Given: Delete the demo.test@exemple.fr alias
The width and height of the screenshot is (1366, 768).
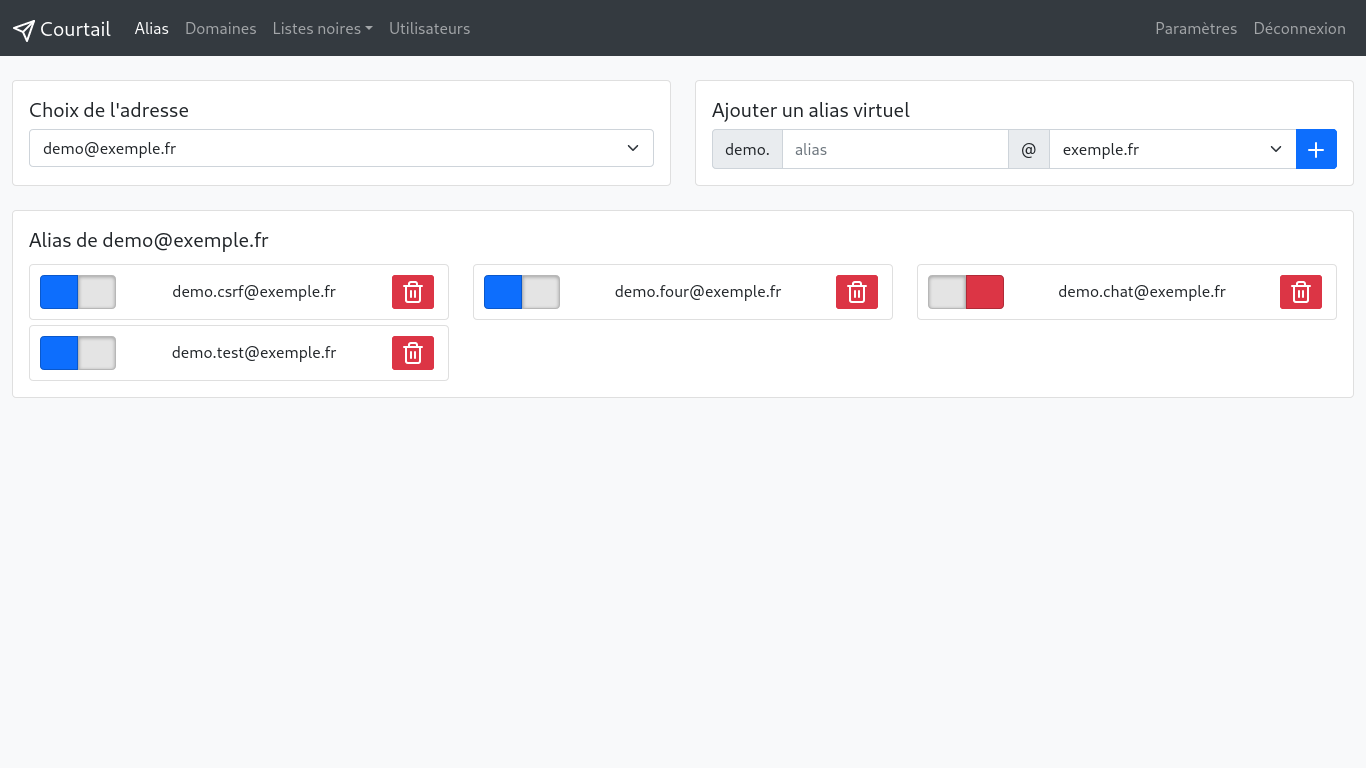Looking at the screenshot, I should [413, 353].
